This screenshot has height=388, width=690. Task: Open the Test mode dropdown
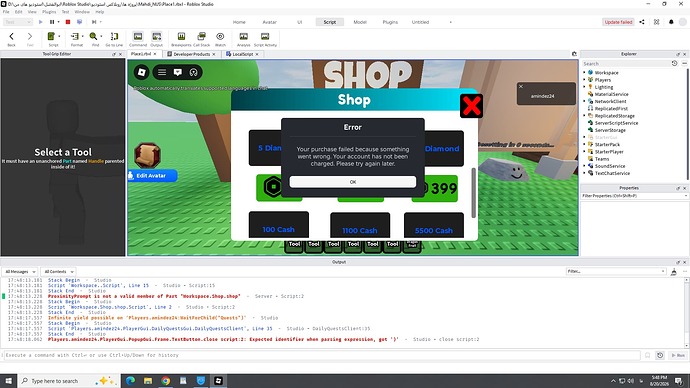18,22
